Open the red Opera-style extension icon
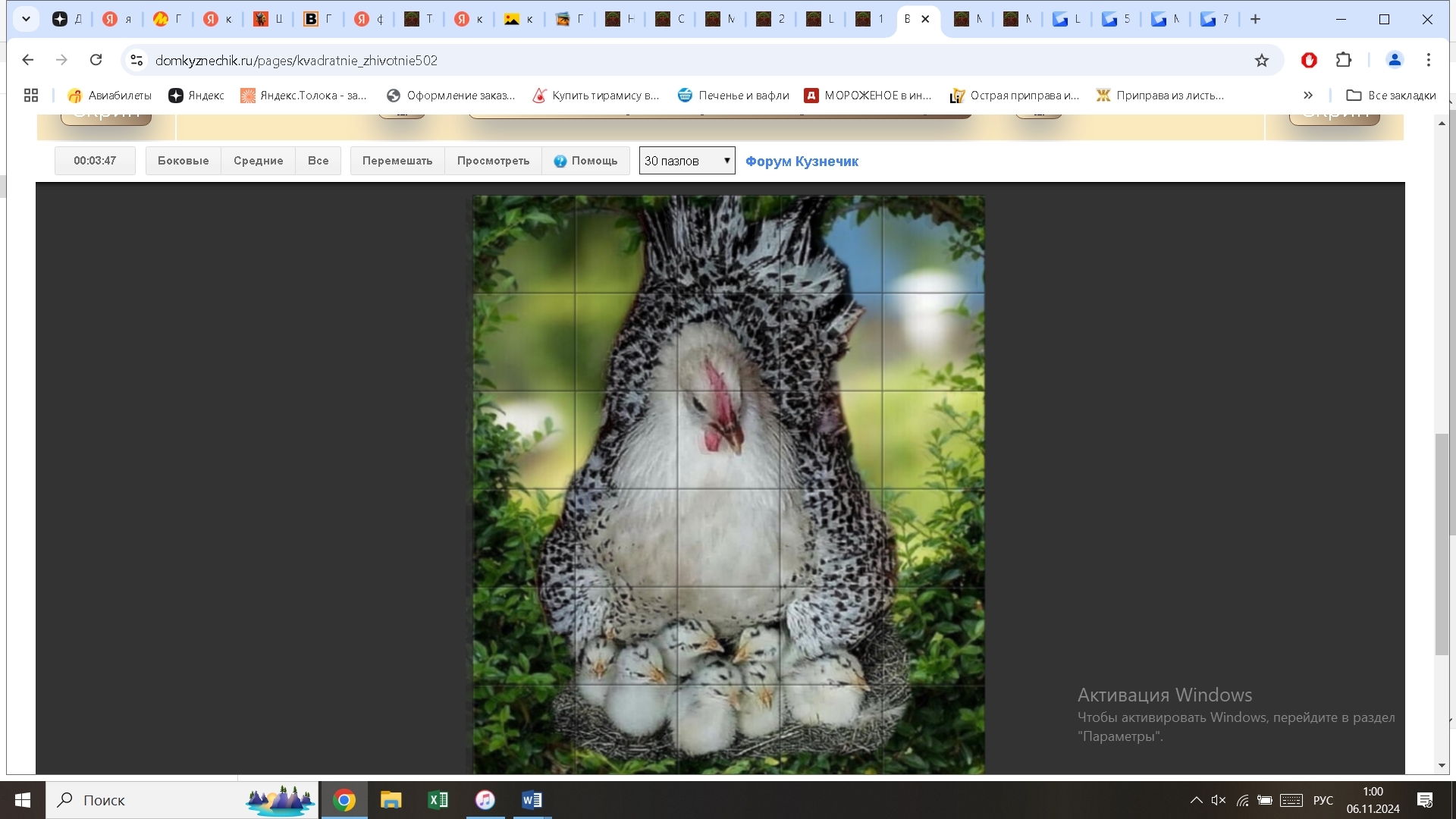This screenshot has width=1456, height=819. pyautogui.click(x=1309, y=60)
